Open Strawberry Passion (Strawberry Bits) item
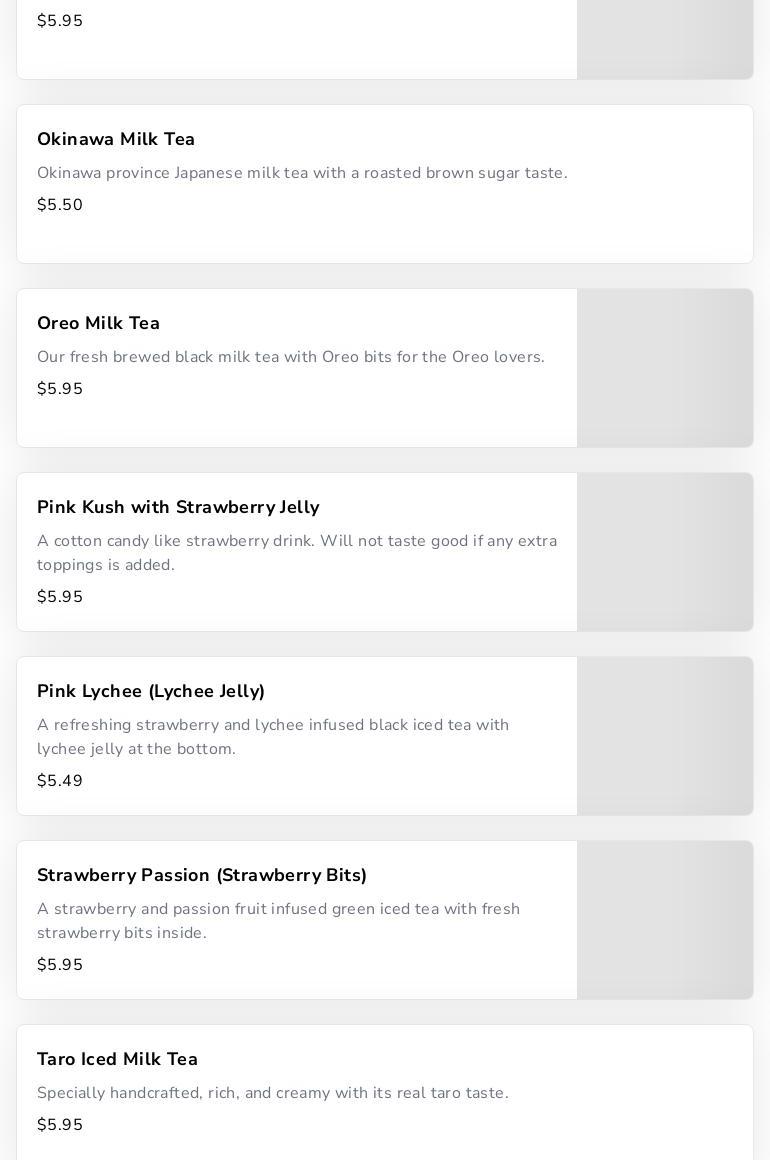This screenshot has width=770, height=1160. 202,875
